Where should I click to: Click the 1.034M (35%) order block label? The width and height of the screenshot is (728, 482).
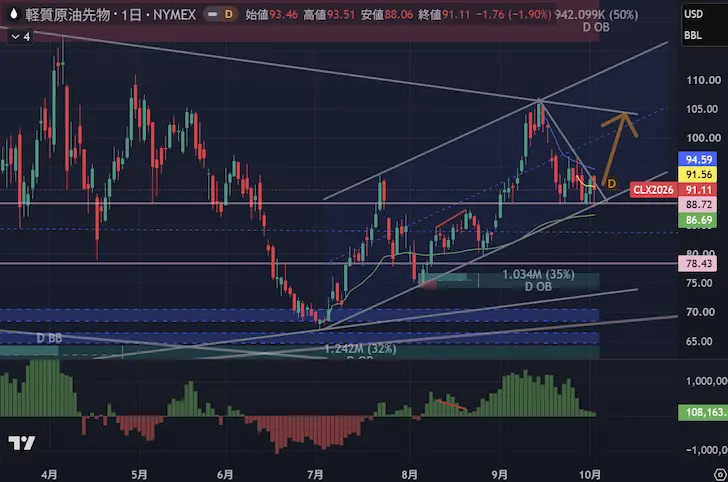539,274
